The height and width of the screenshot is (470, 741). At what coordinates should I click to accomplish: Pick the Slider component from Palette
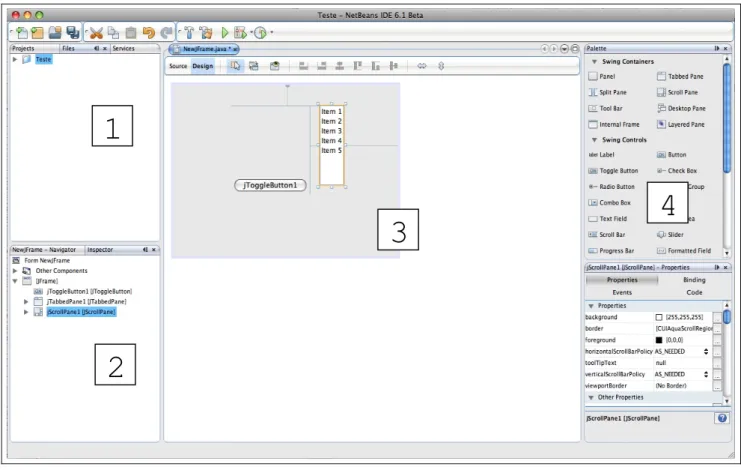pos(670,234)
